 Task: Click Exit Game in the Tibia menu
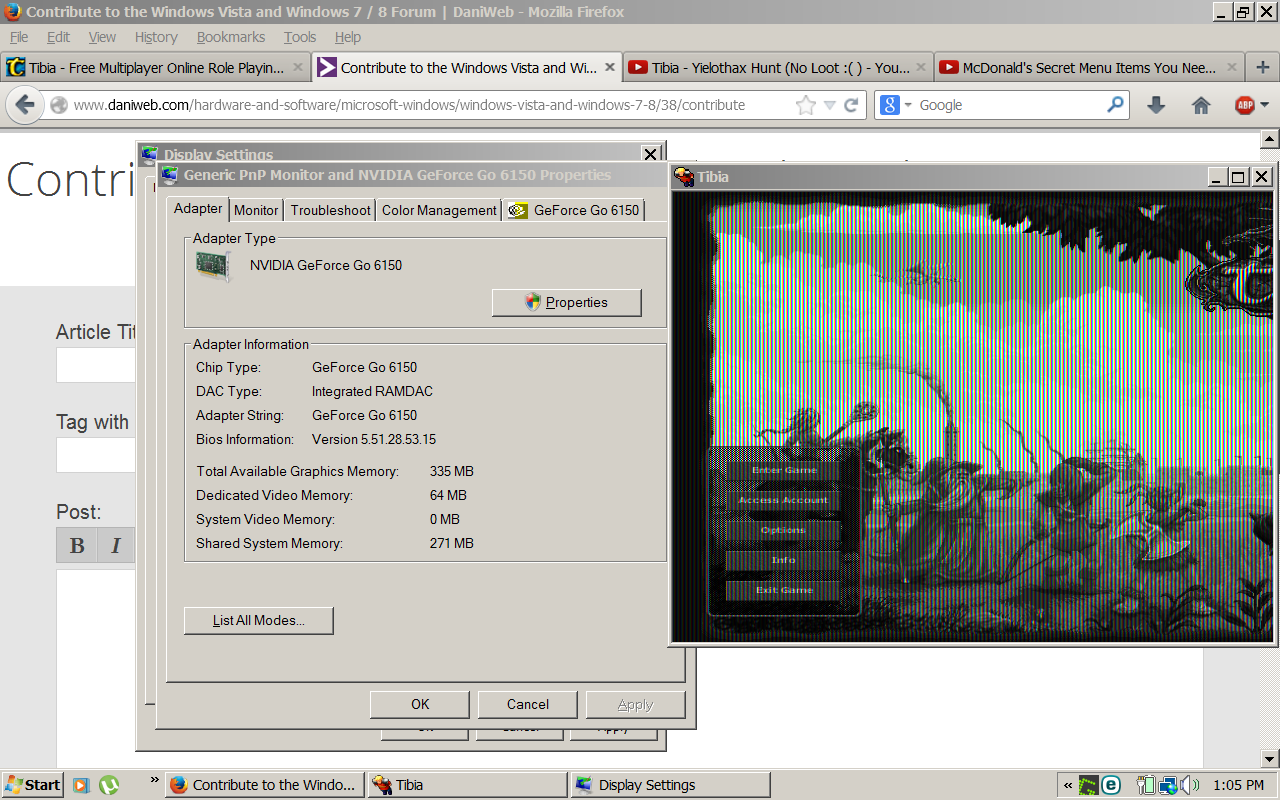pos(784,590)
